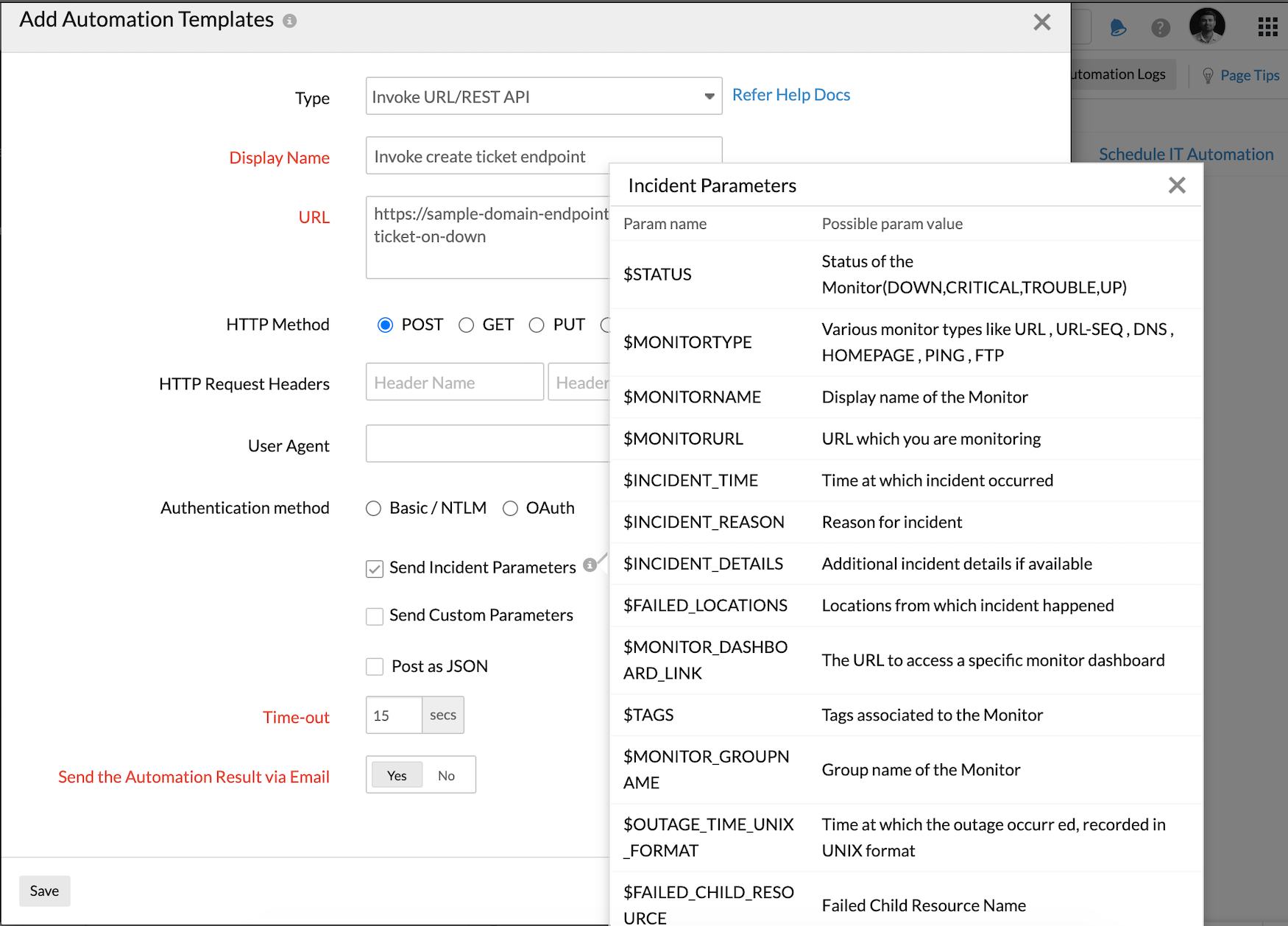The image size is (1288, 926).
Task: Click 'Display name of the Monitor' description
Action: 924,397
